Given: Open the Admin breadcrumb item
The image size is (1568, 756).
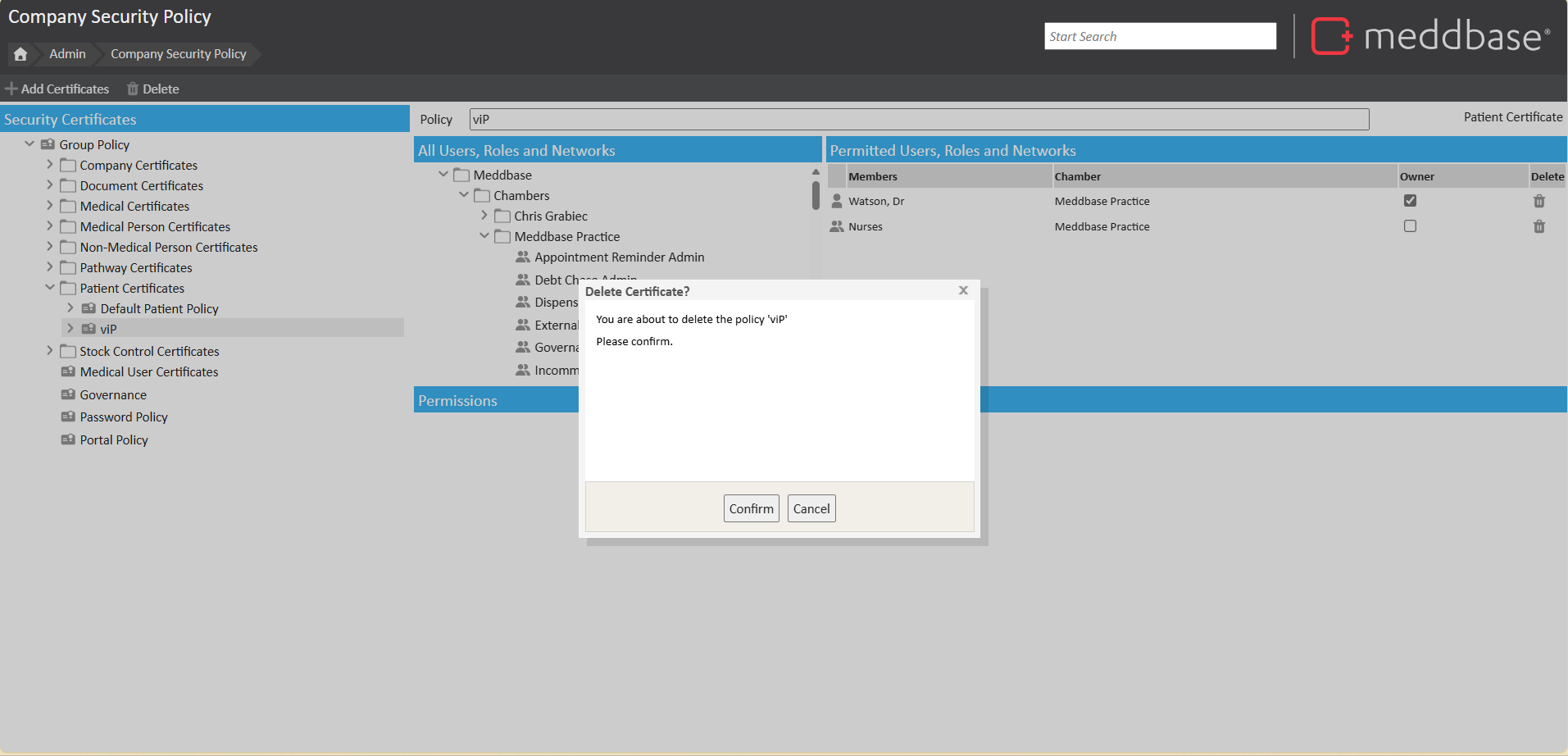Looking at the screenshot, I should [x=67, y=54].
